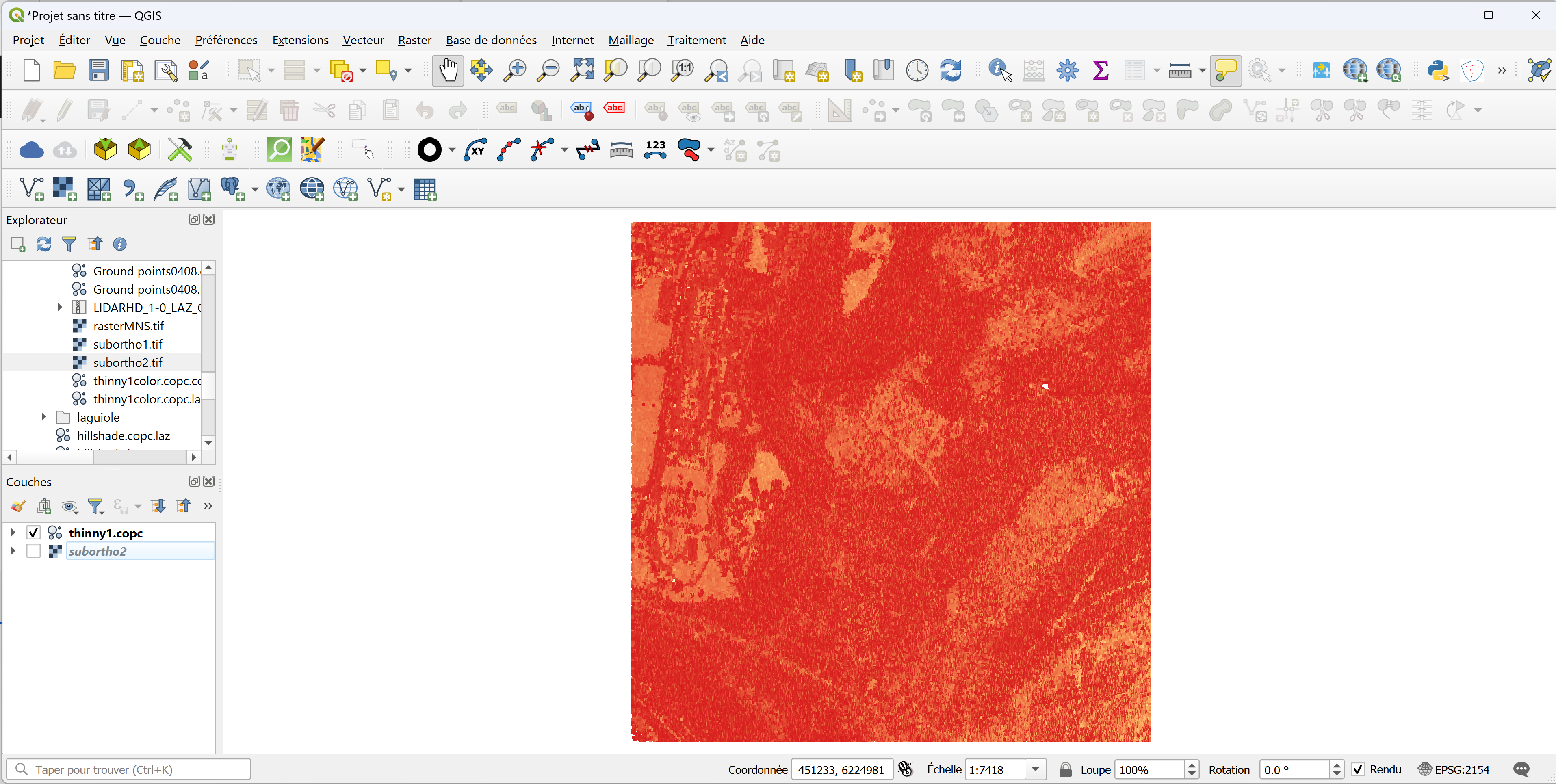
Task: Expand the thinny1.copc layer tree
Action: pos(13,533)
